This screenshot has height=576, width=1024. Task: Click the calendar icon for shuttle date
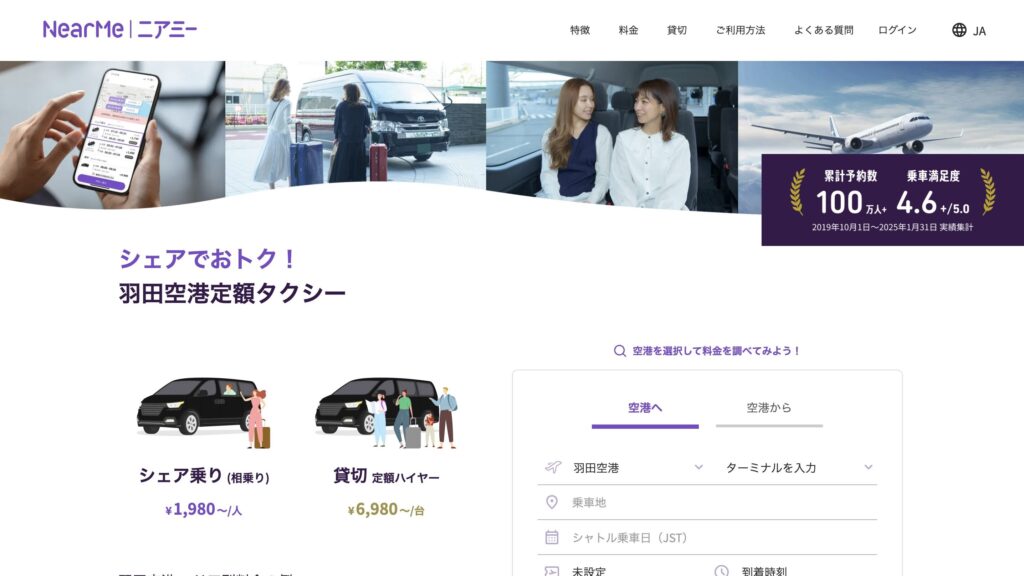(x=551, y=535)
